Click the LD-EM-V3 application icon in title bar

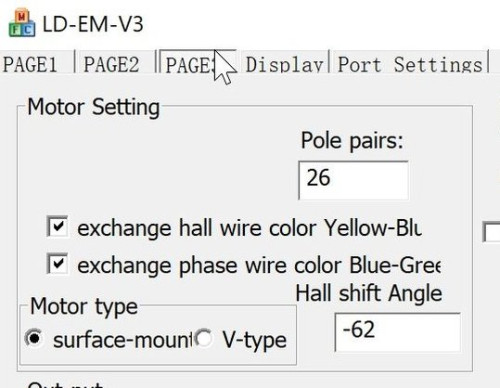pyautogui.click(x=22, y=23)
